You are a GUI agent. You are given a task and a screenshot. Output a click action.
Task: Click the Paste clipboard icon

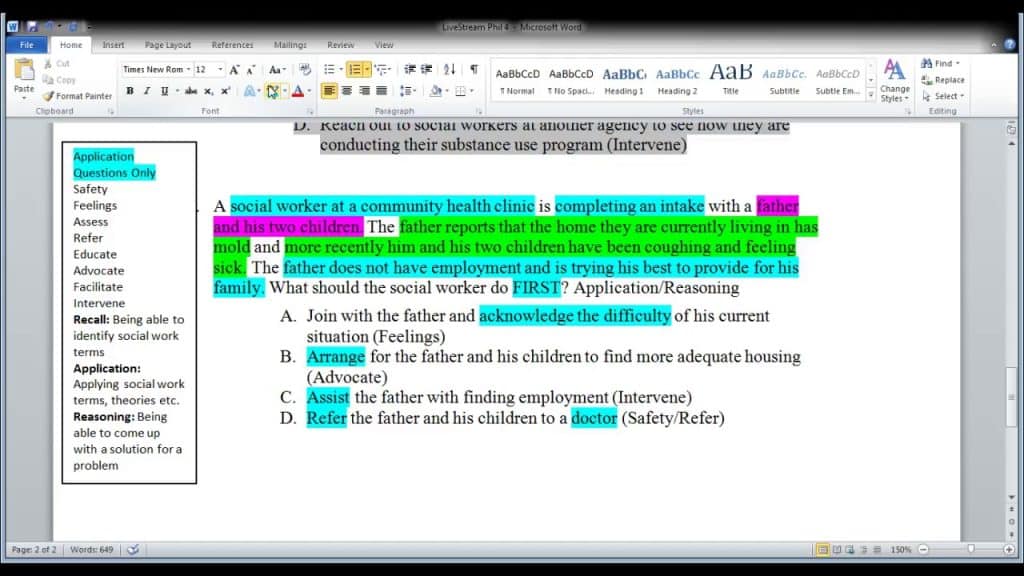[24, 69]
